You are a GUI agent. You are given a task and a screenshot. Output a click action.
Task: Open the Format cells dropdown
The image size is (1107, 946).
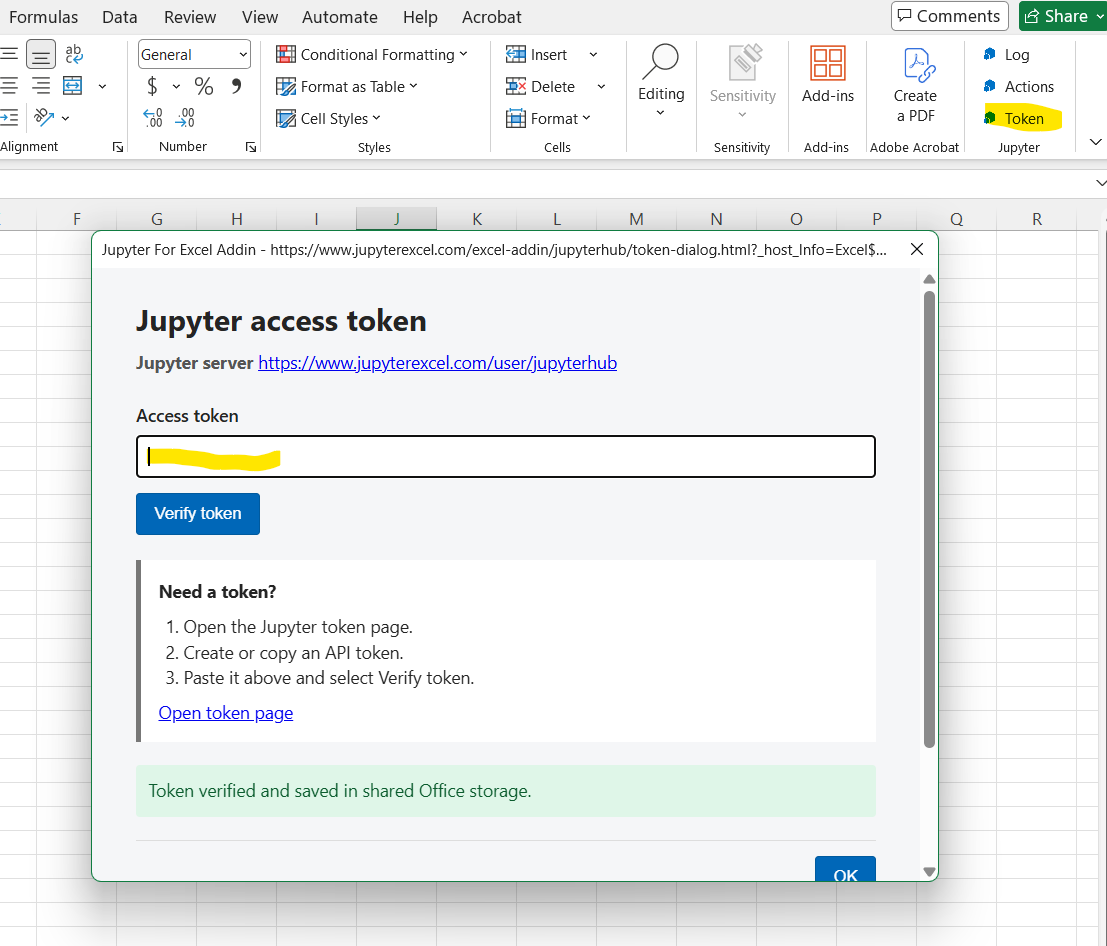pos(548,118)
